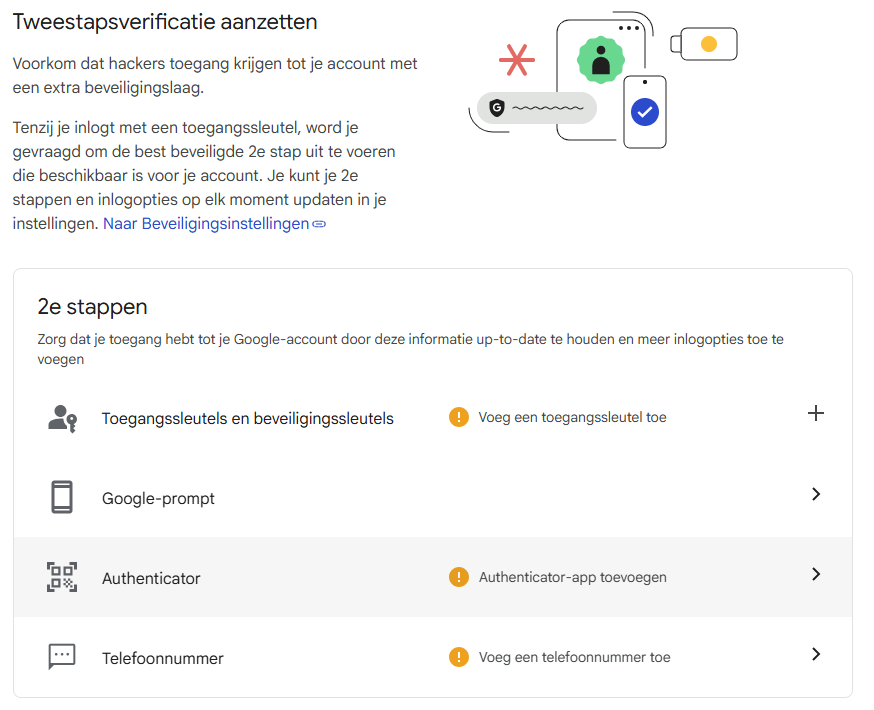
Task: Select the Google-prompt option label
Action: pyautogui.click(x=158, y=498)
